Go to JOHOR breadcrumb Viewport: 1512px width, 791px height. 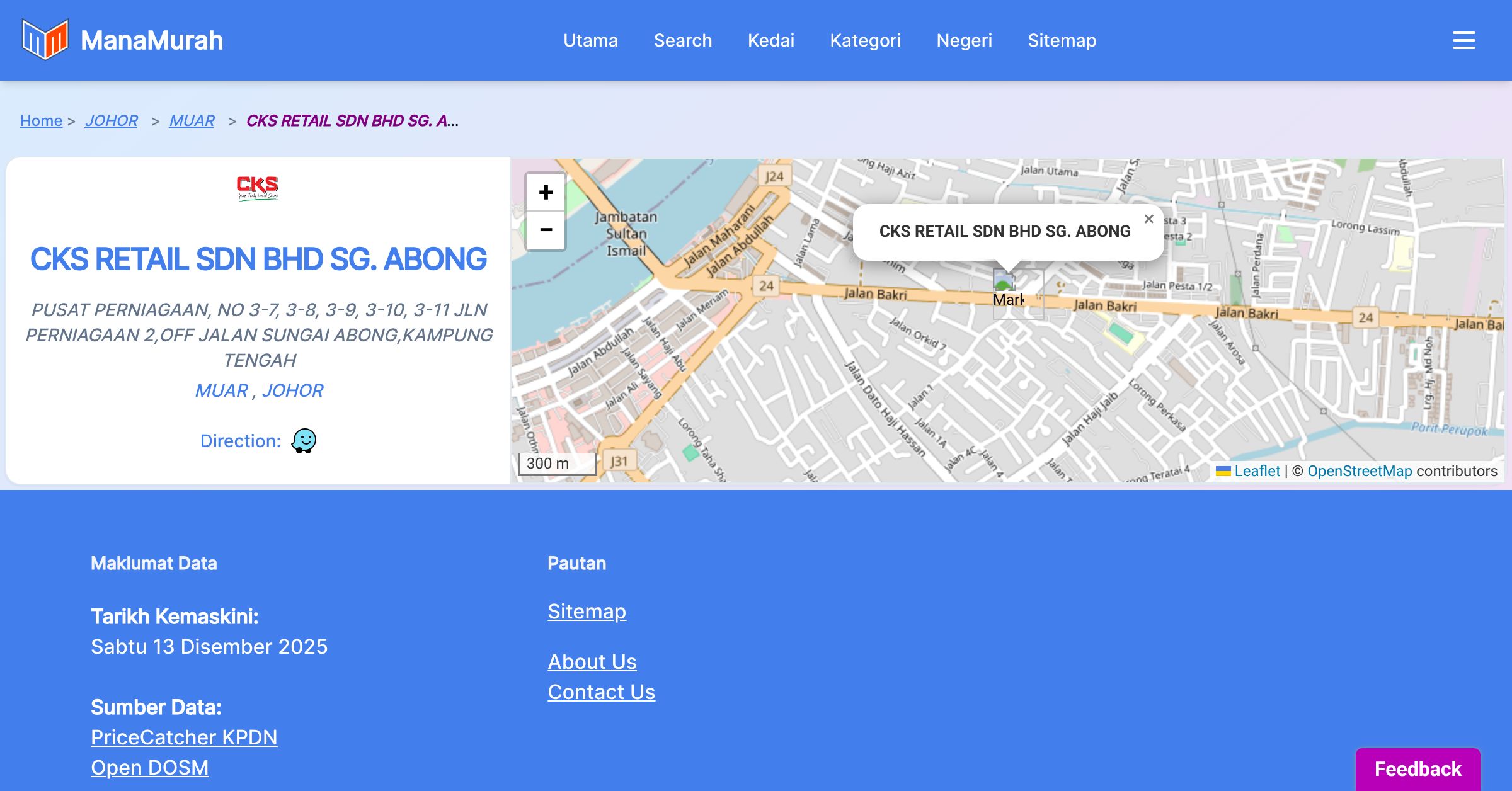(112, 120)
